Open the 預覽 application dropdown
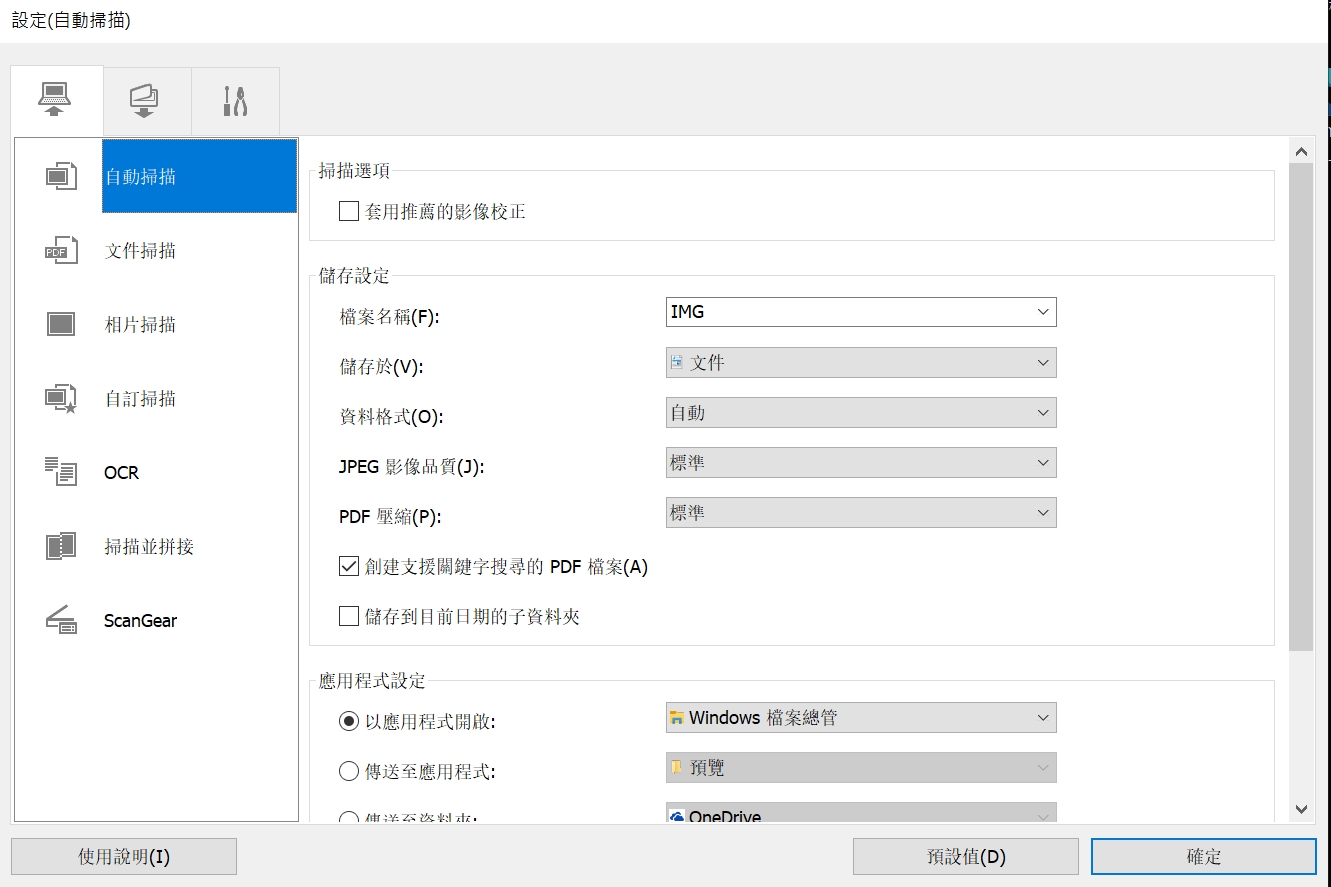This screenshot has width=1331, height=887. click(x=861, y=767)
